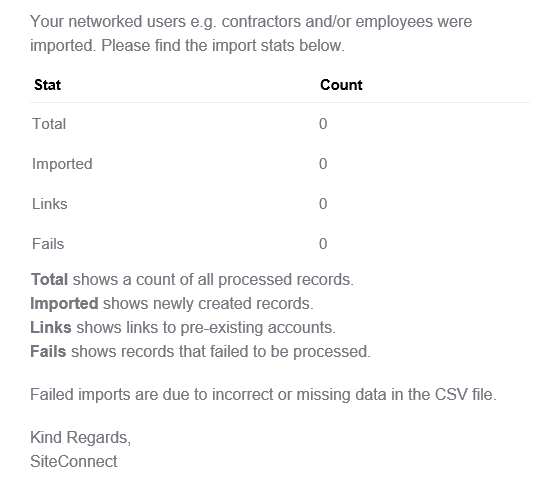Click bold Total in the description

click(49, 280)
